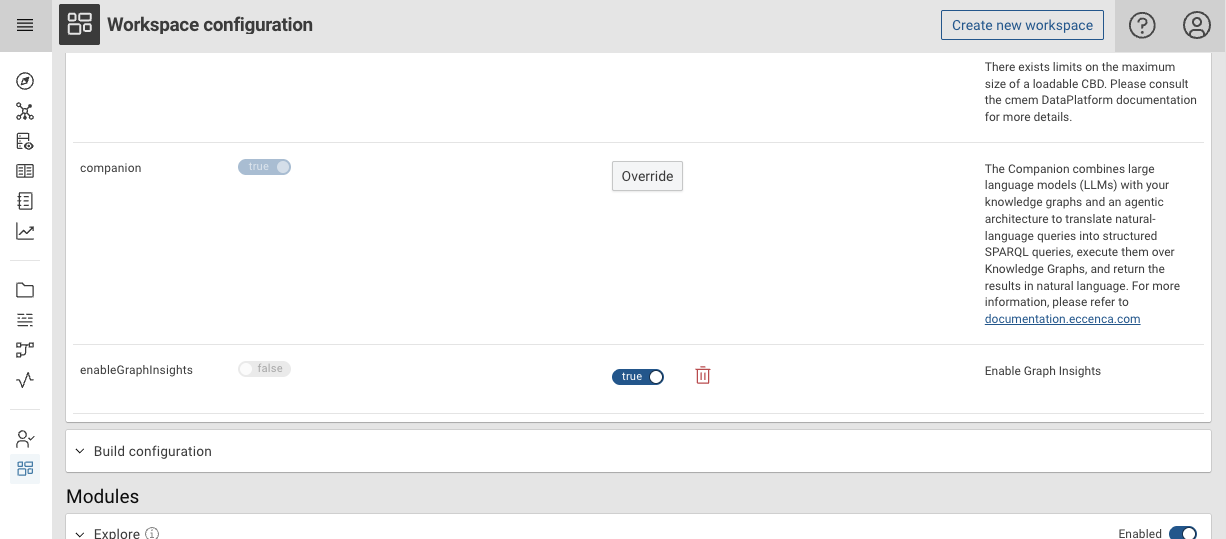Open the activity pulse icon in sidebar
1226x539 pixels.
pos(25,380)
